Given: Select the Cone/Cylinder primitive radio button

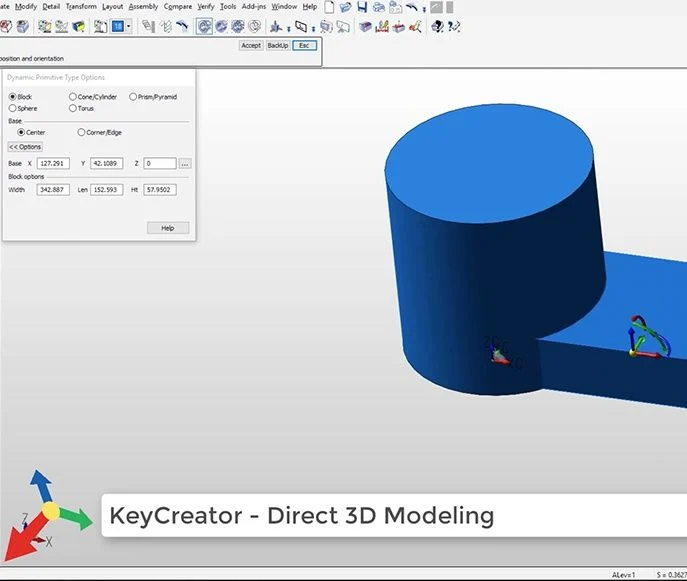Looking at the screenshot, I should click(x=73, y=97).
